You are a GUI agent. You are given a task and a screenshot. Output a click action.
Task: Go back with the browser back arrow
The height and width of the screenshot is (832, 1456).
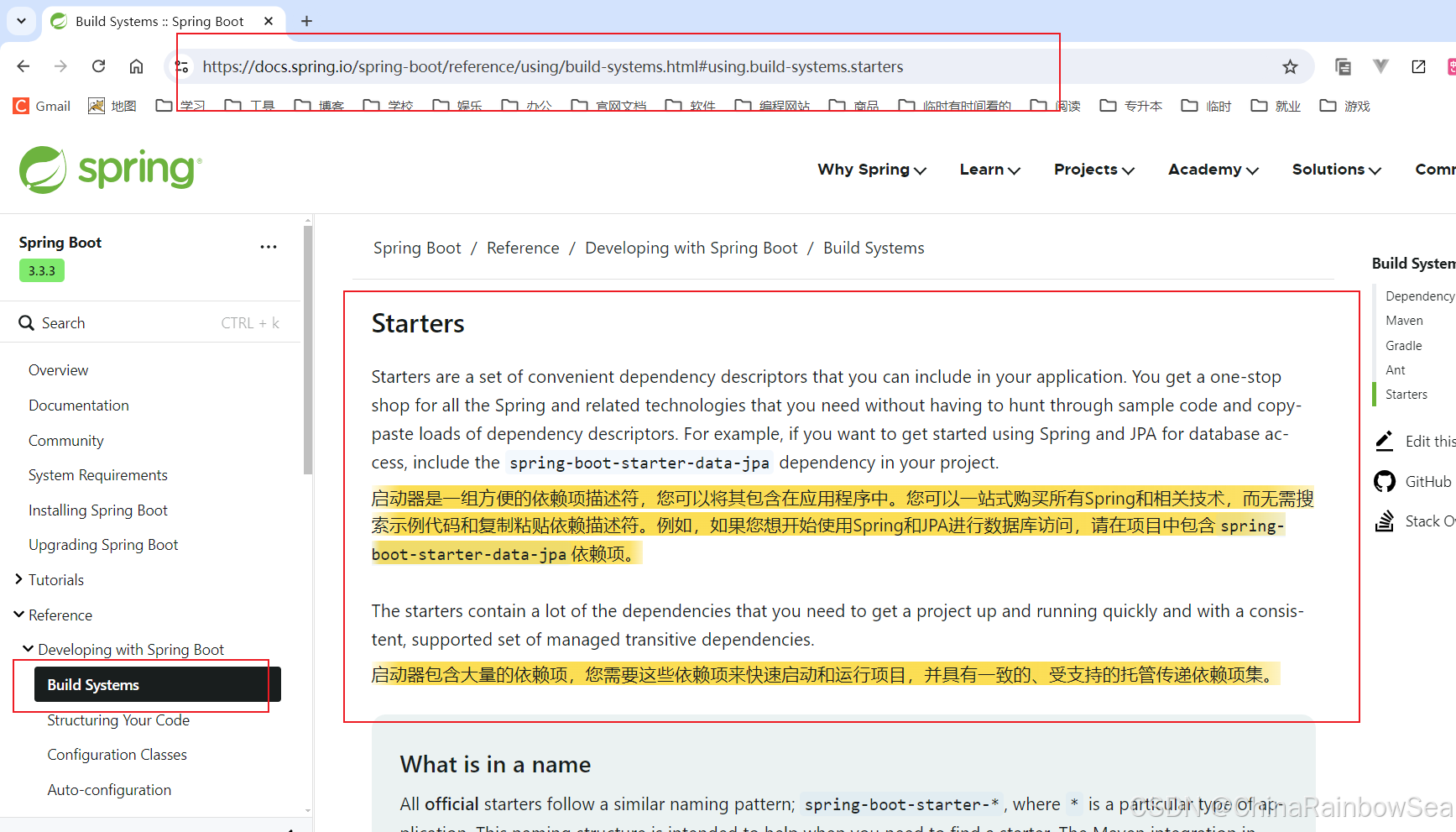pyautogui.click(x=23, y=66)
